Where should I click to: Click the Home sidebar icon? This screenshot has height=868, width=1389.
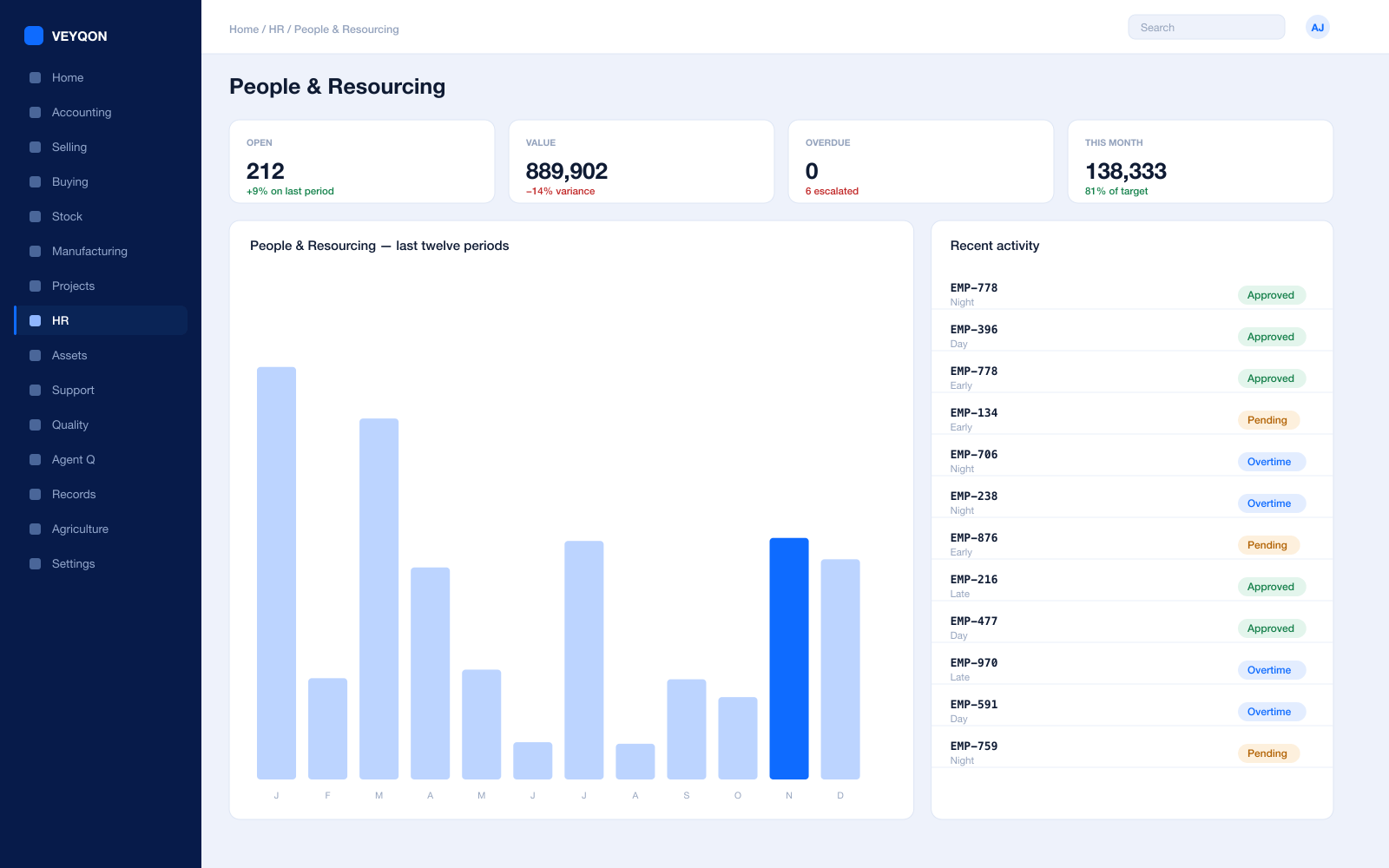35,77
